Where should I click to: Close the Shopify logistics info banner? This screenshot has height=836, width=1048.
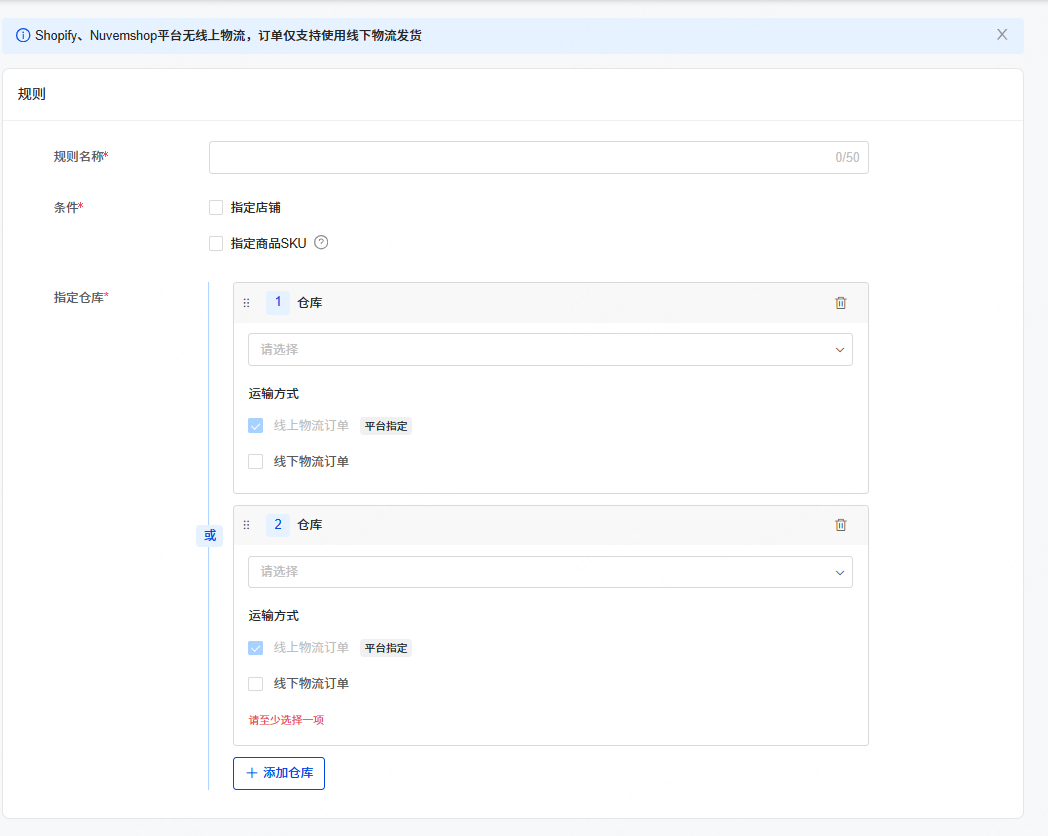pos(1001,35)
